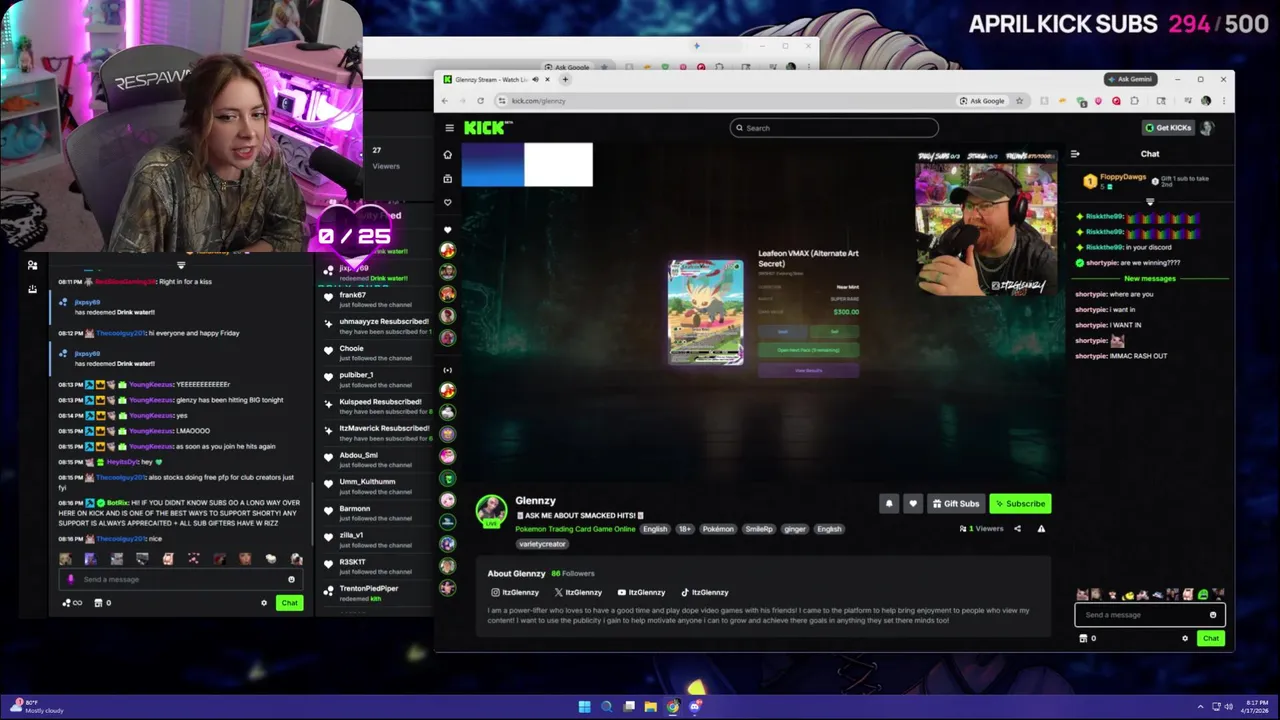Screen dimensions: 1280x720
Task: Click the Get KICKs button
Action: (1168, 128)
